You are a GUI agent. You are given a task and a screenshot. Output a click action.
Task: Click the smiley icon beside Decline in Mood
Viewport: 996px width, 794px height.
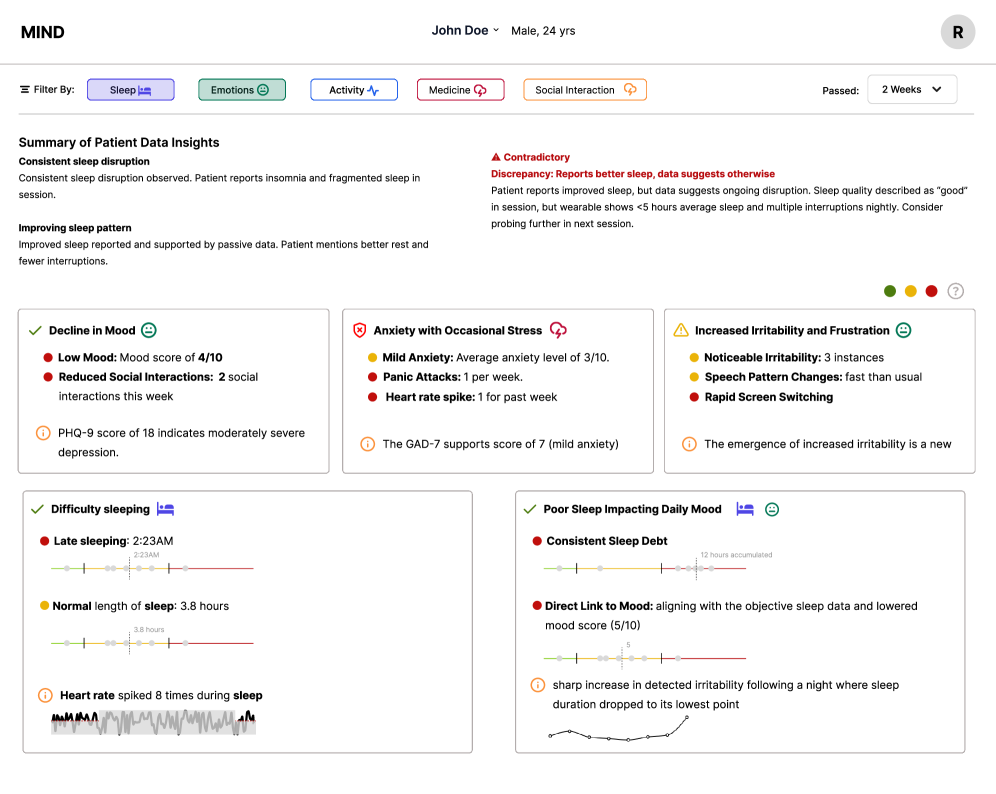point(149,330)
